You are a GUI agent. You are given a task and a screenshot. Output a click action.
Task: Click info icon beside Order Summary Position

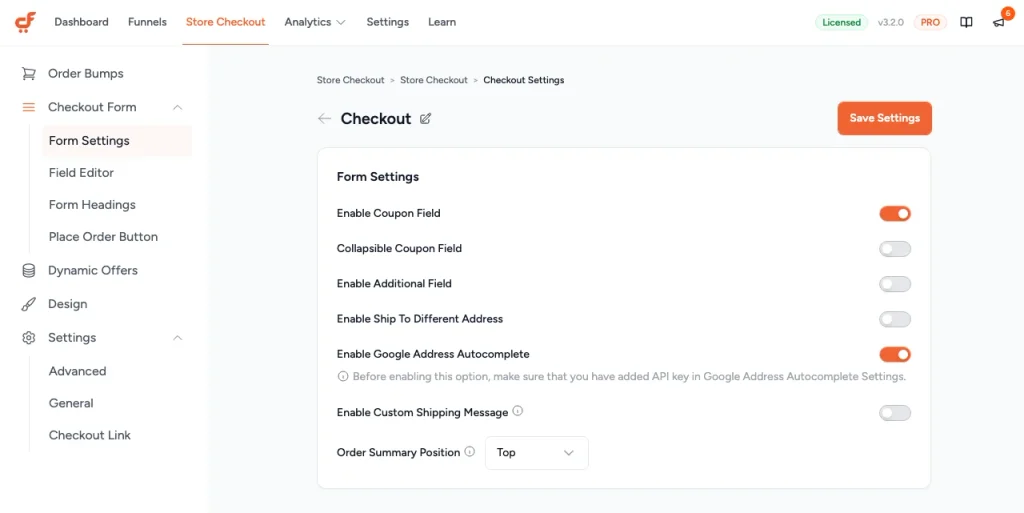(x=470, y=451)
